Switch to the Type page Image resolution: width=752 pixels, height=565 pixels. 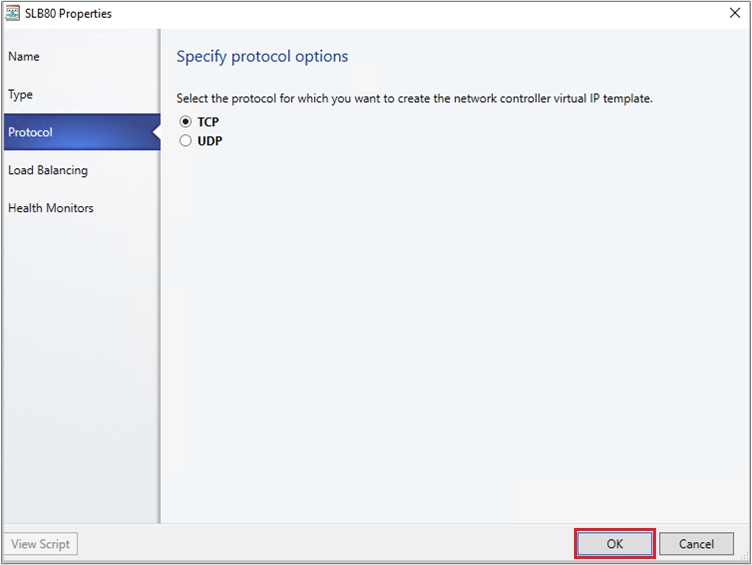point(21,95)
